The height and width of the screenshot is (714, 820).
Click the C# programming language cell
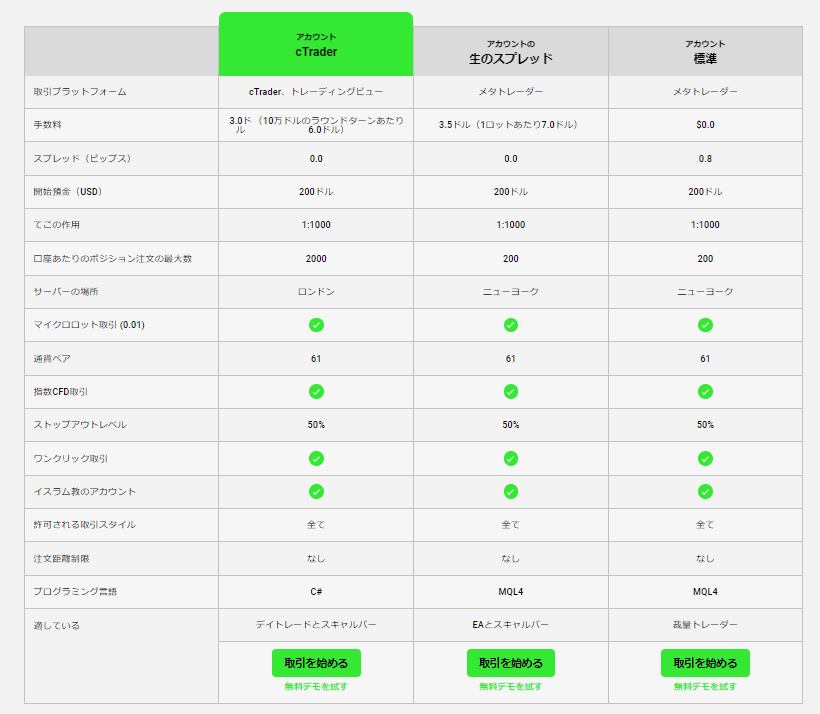[x=316, y=592]
